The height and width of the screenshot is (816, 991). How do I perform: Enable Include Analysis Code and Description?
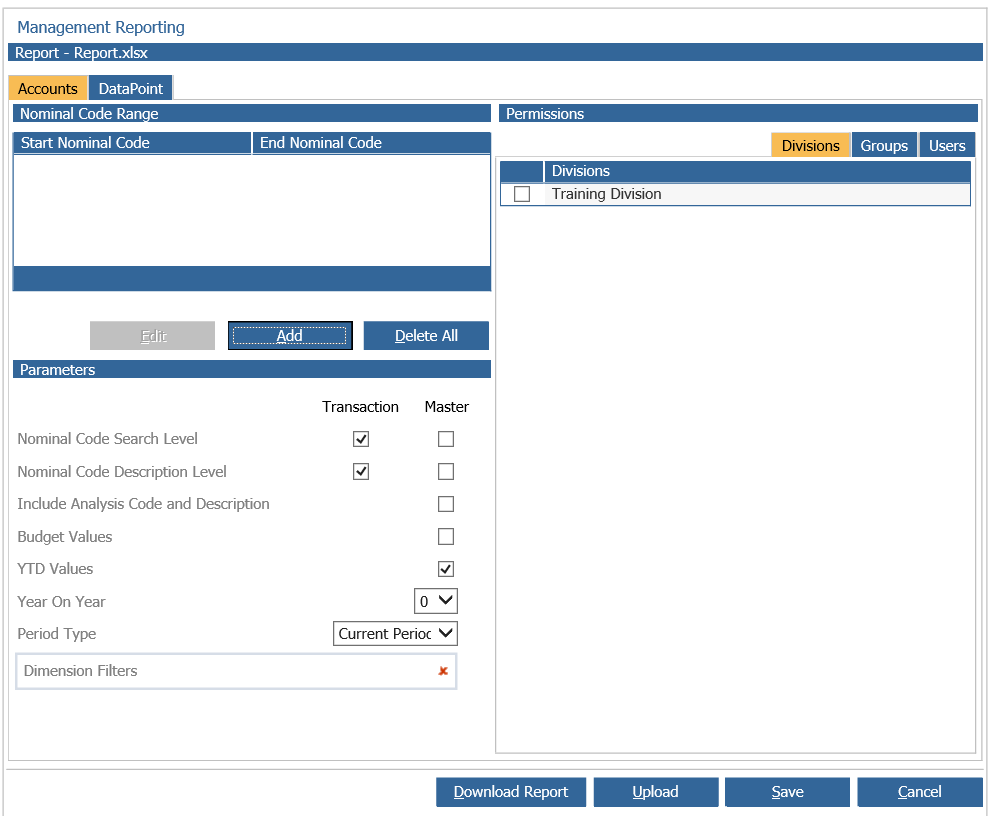click(446, 503)
